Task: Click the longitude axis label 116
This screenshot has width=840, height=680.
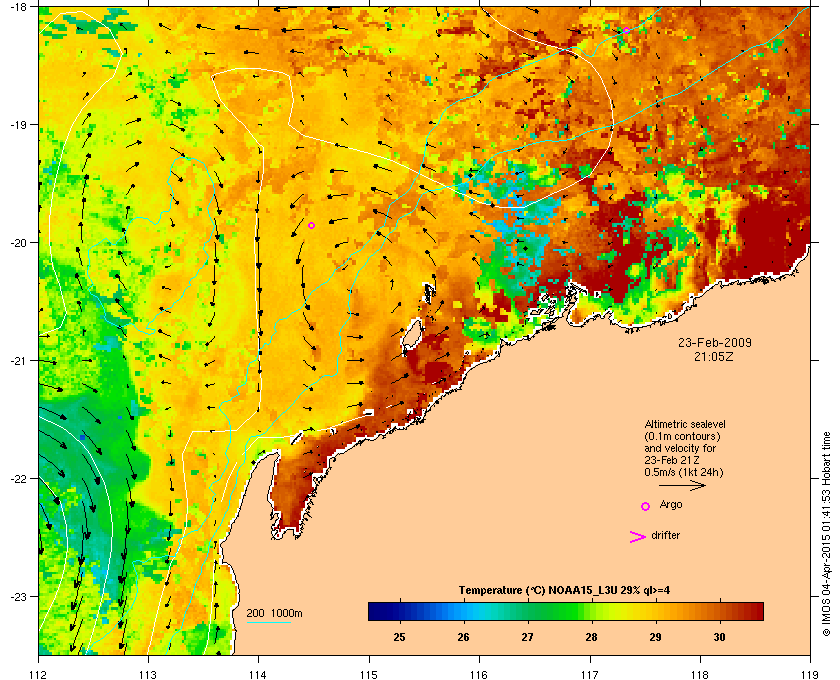Action: pyautogui.click(x=479, y=675)
